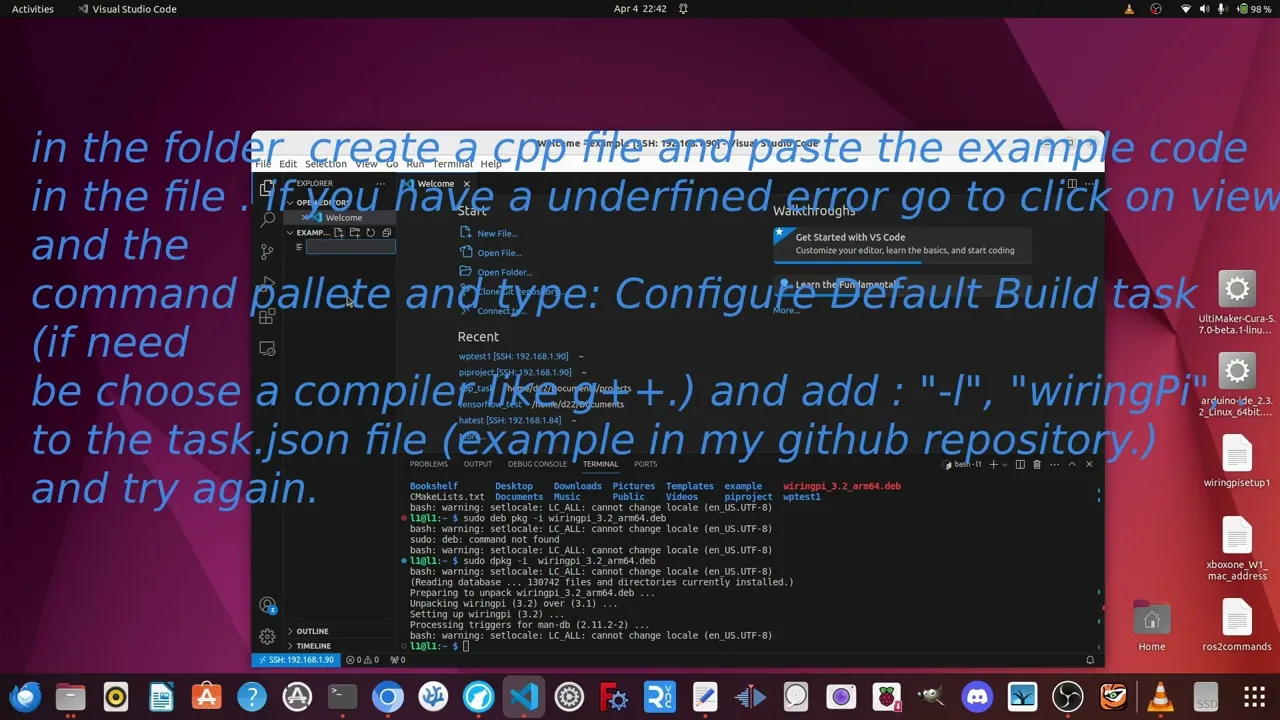
Task: Click New File link on Welcome page
Action: [489, 234]
